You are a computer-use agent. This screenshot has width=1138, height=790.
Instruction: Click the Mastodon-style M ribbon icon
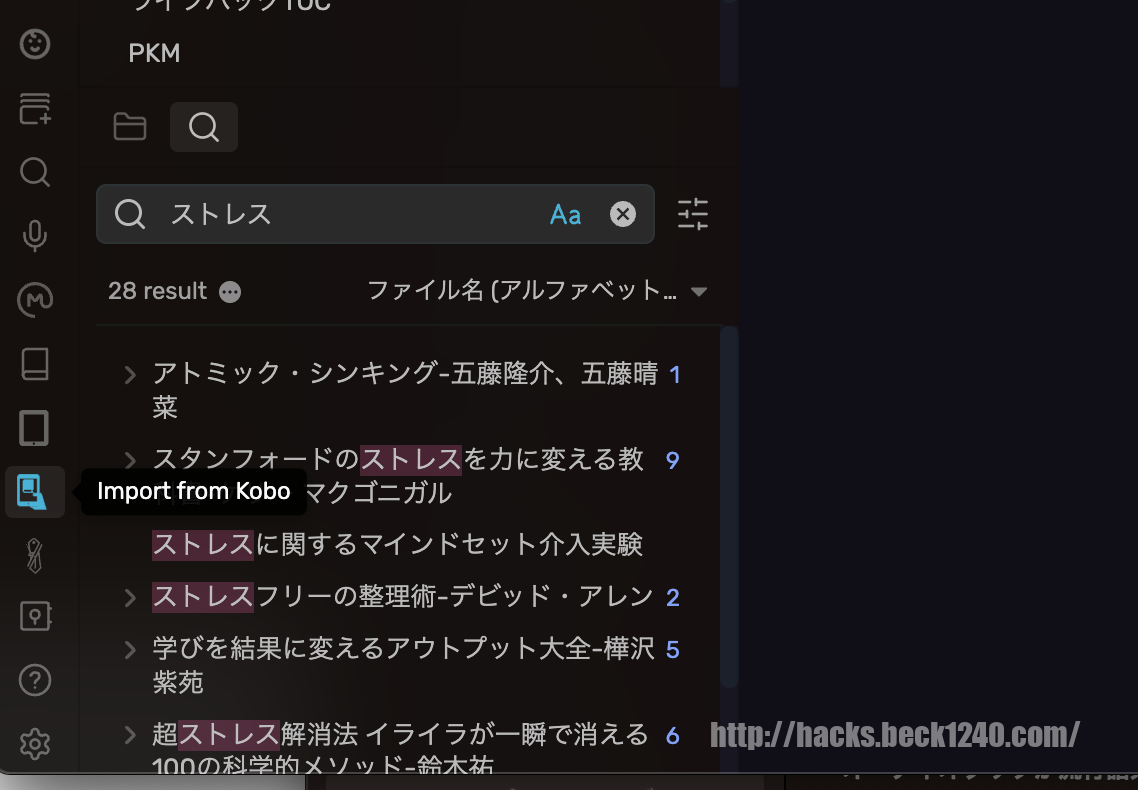(34, 300)
